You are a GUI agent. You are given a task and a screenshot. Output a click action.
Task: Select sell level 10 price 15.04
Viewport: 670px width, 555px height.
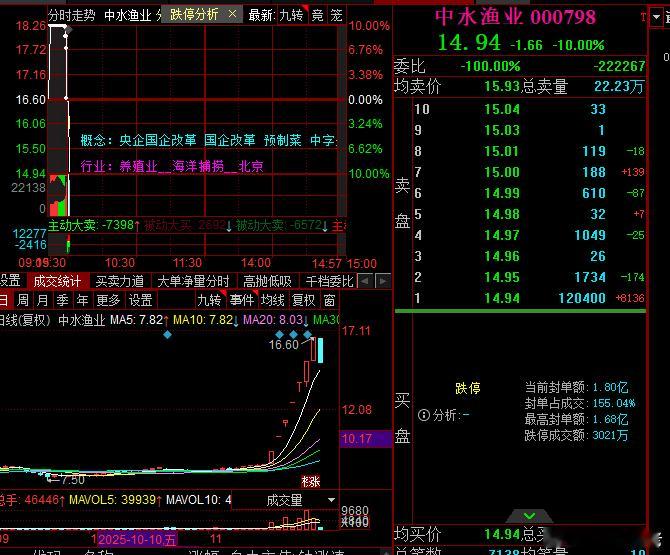(x=502, y=109)
